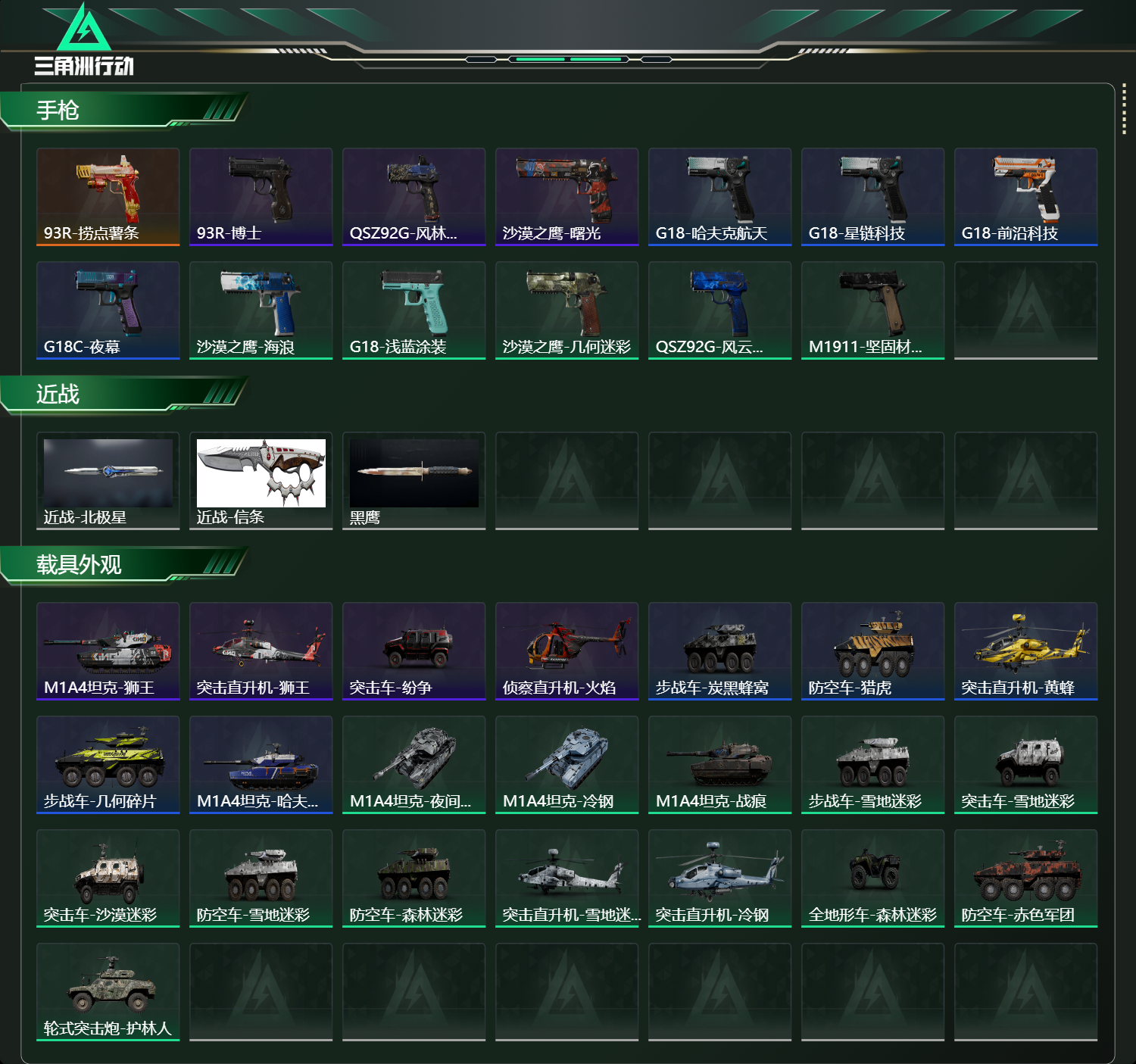This screenshot has width=1136, height=1064.
Task: Pick the 突击车-雪地迷彩 vehicle skin
Action: coord(1026,765)
